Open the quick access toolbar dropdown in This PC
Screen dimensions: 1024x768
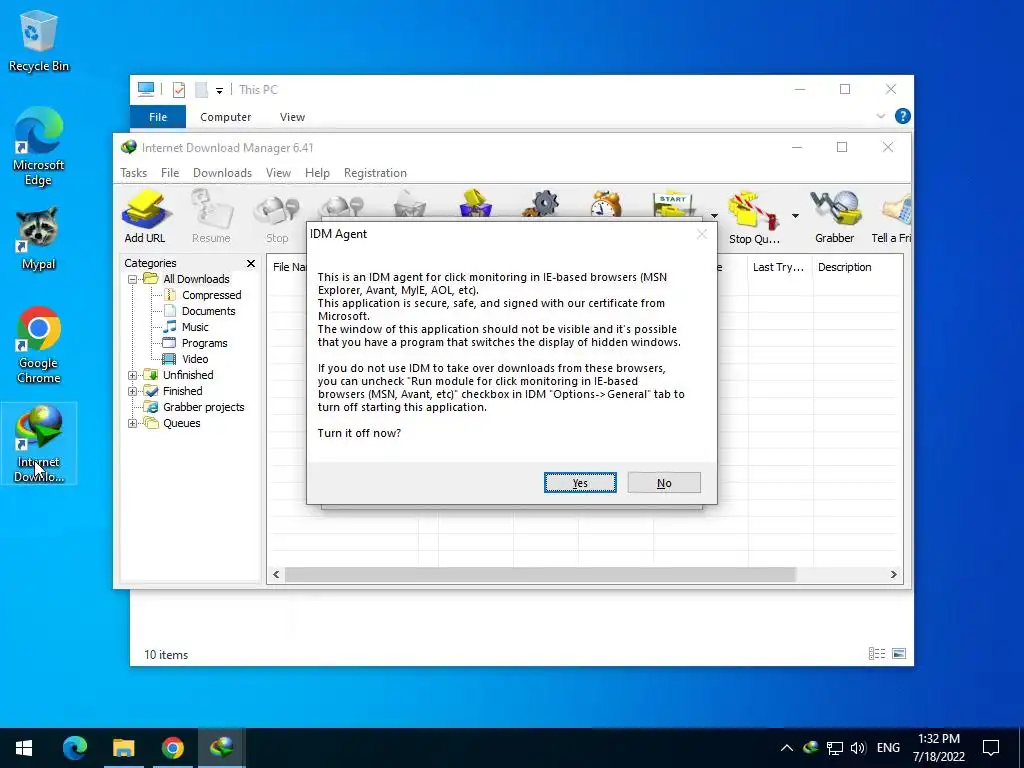coord(219,91)
